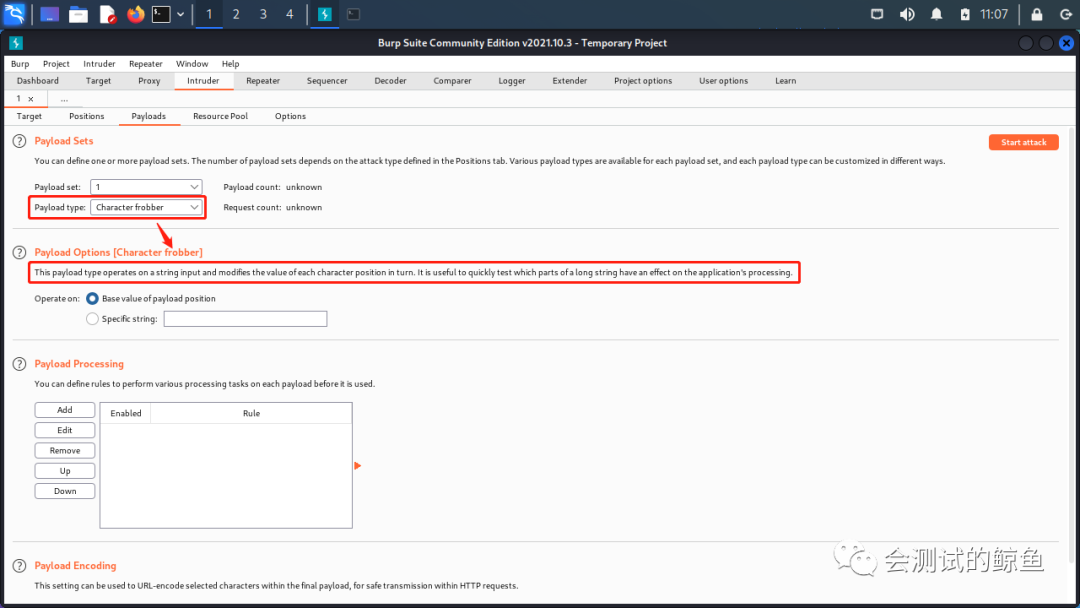This screenshot has height=608, width=1080.
Task: Switch to workspace 2
Action: (236, 14)
